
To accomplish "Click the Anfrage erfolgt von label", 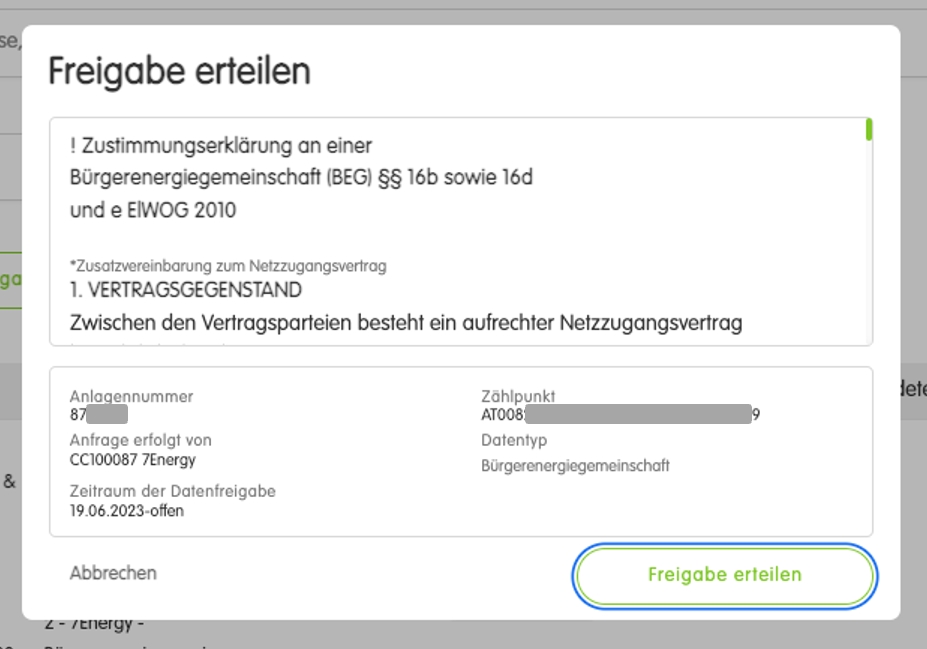I will pyautogui.click(x=140, y=440).
